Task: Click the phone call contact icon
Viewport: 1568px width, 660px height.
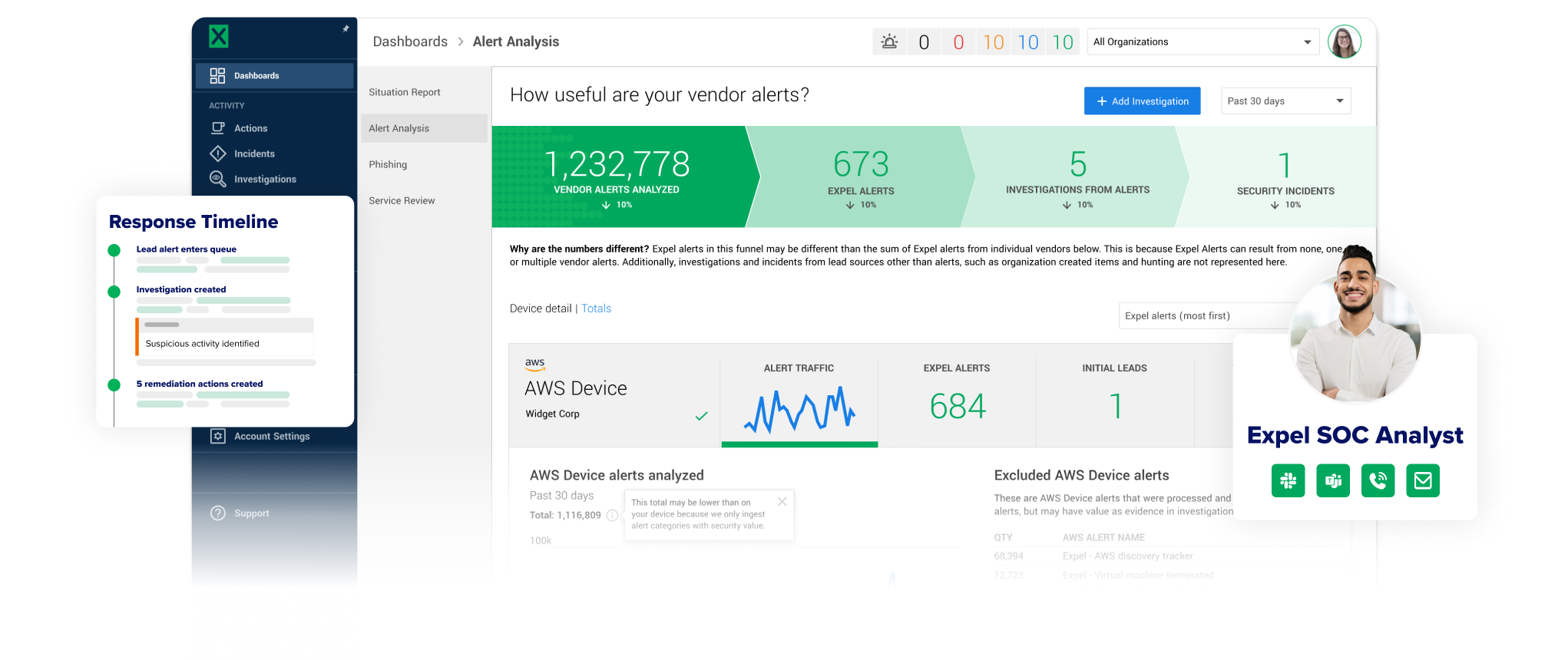Action: coord(1378,481)
